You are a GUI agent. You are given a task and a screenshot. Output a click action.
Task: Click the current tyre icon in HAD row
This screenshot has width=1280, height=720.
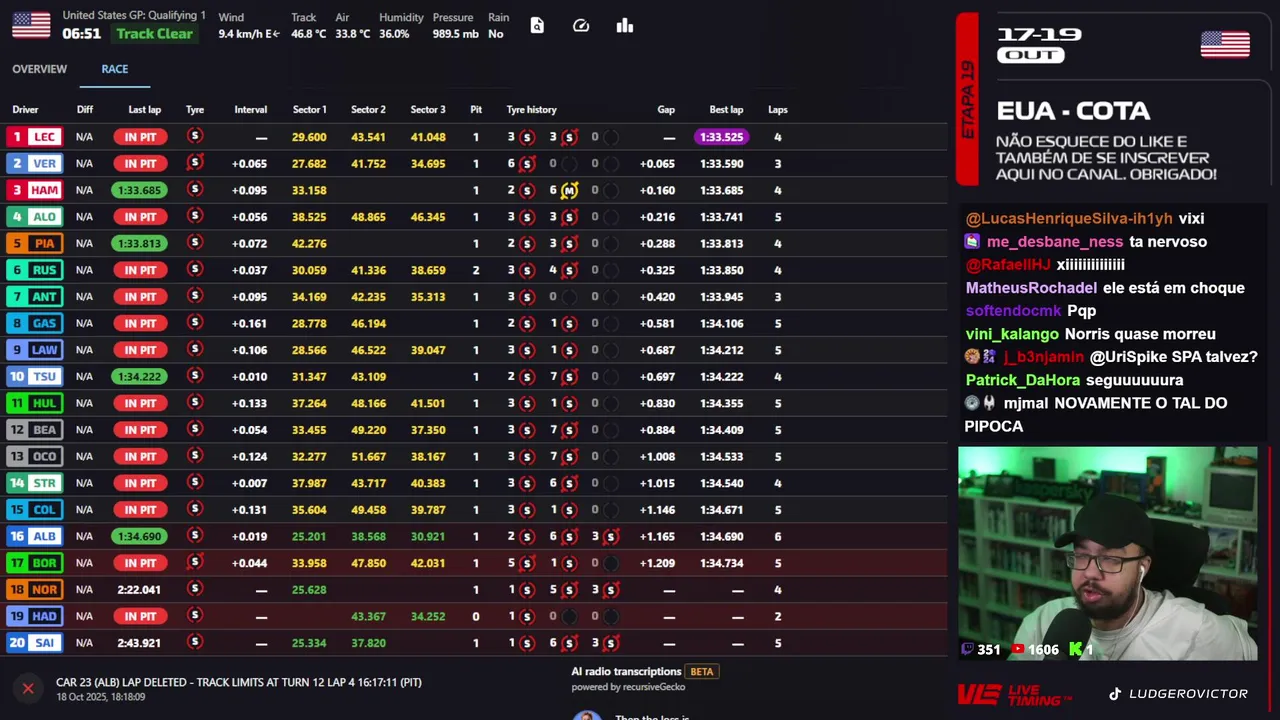pos(195,616)
